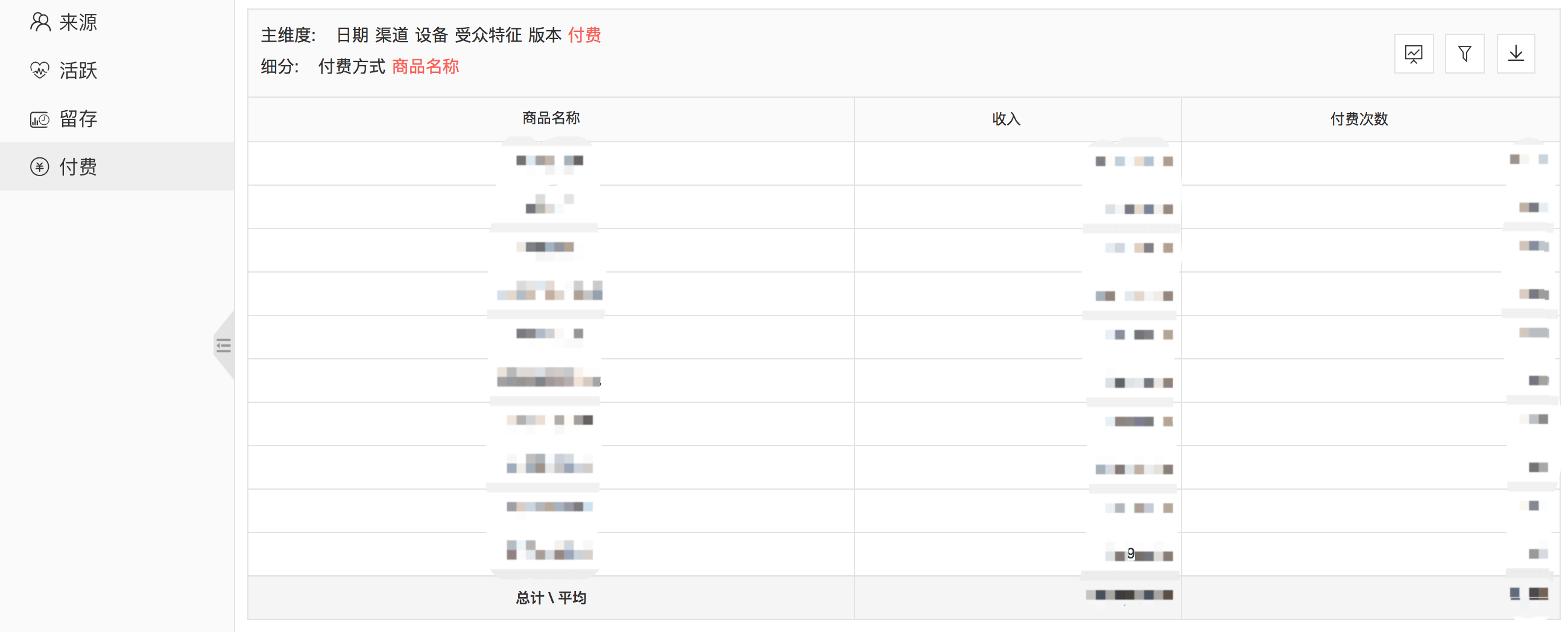Collapse the left sidebar panel

tap(224, 346)
